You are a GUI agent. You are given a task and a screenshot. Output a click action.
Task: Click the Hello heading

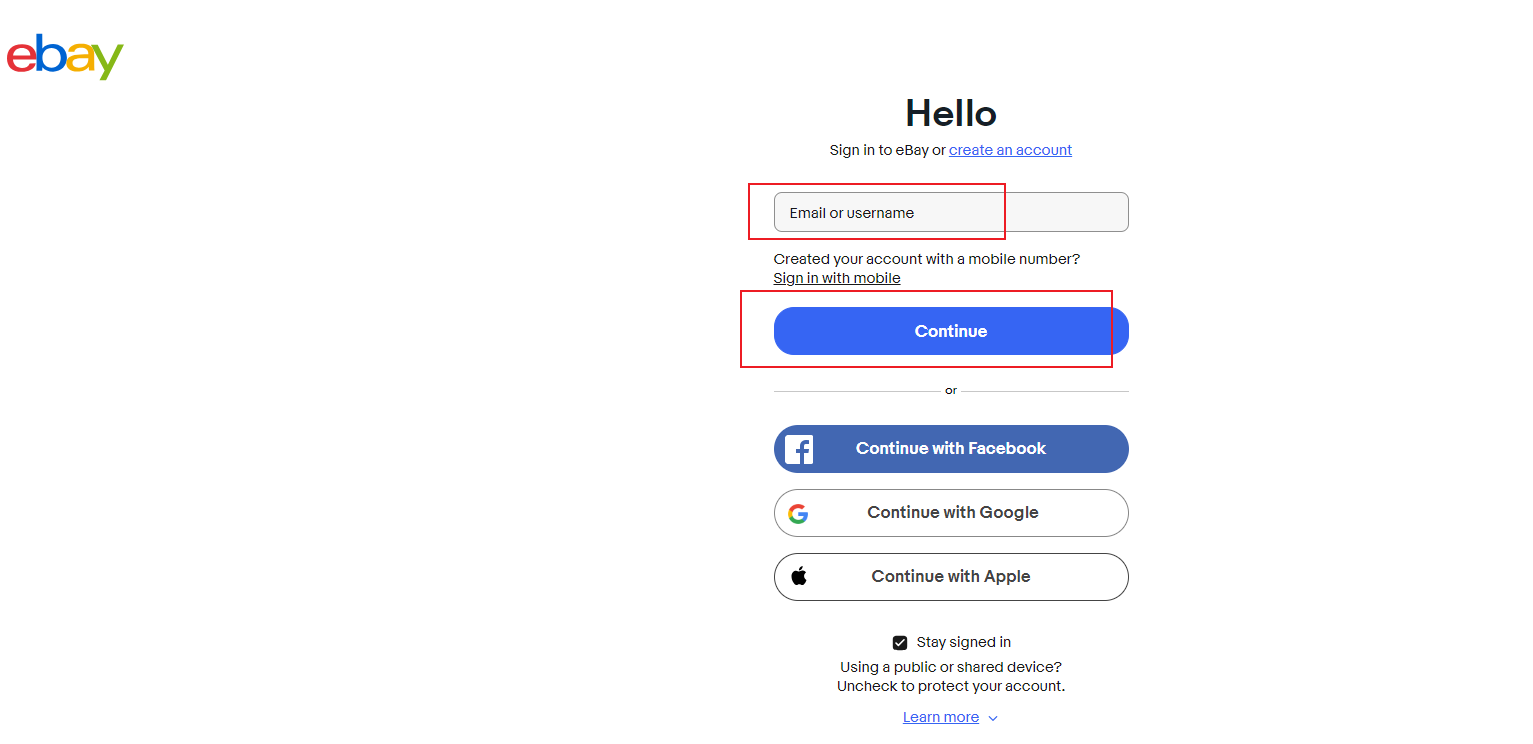point(951,113)
